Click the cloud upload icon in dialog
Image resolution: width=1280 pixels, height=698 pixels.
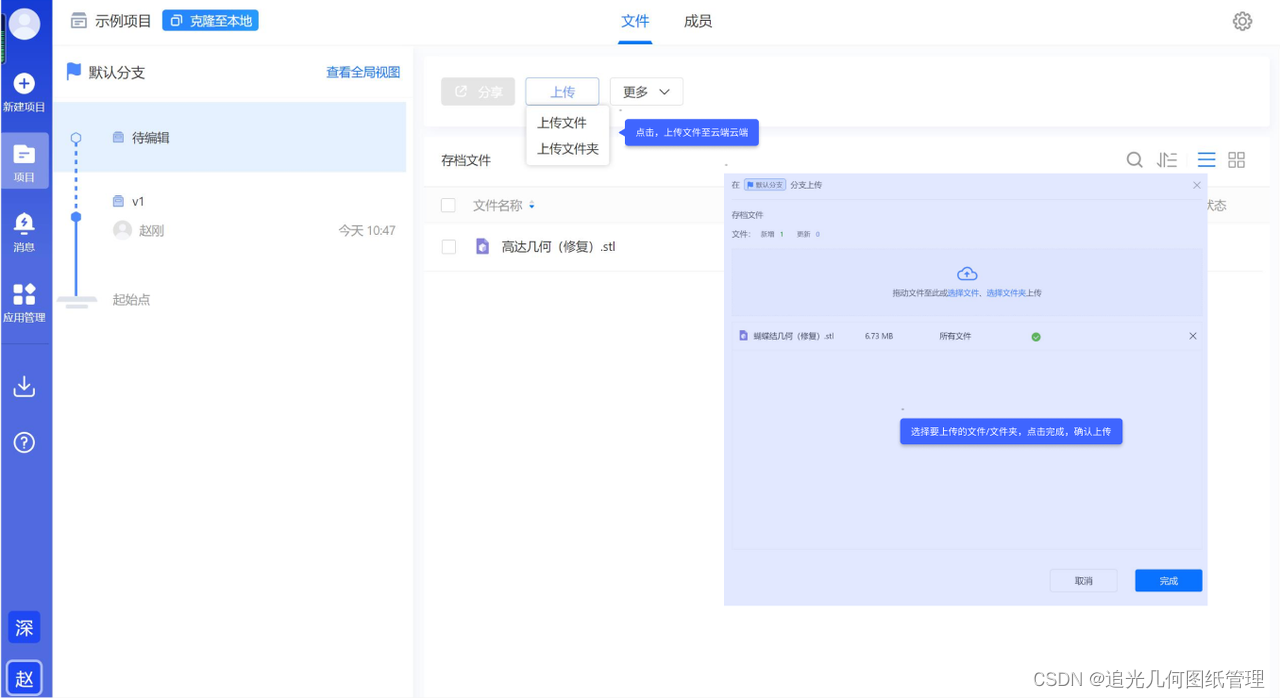click(x=967, y=274)
